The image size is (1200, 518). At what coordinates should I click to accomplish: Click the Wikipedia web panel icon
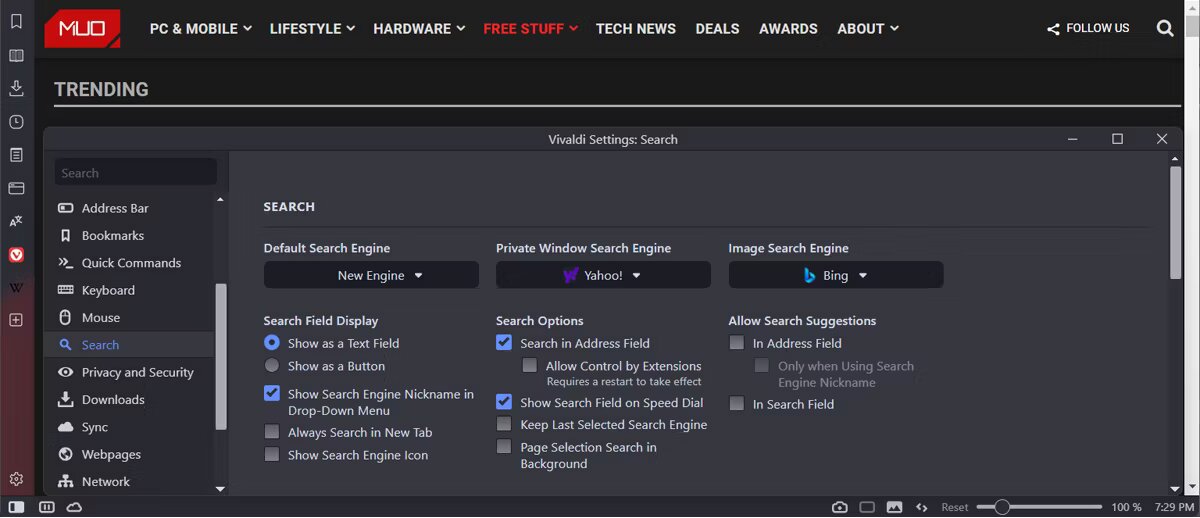(16, 288)
